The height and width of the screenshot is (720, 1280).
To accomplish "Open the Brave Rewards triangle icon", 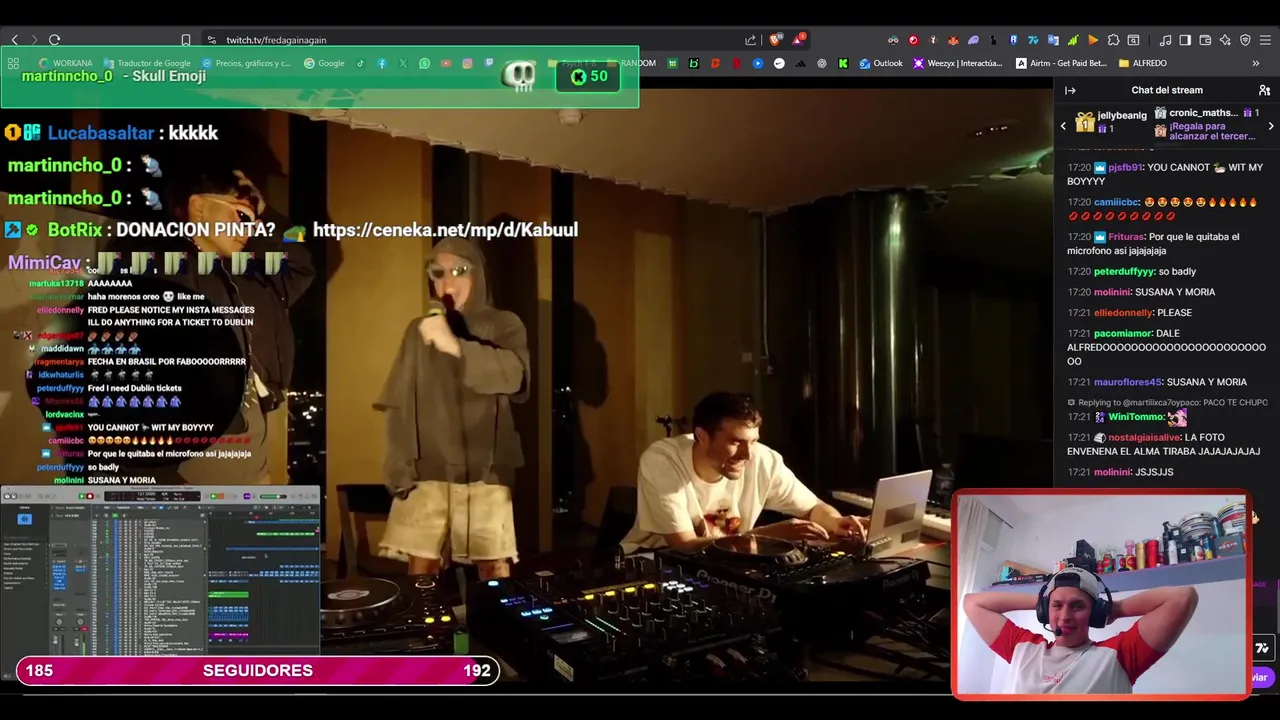I will [798, 40].
